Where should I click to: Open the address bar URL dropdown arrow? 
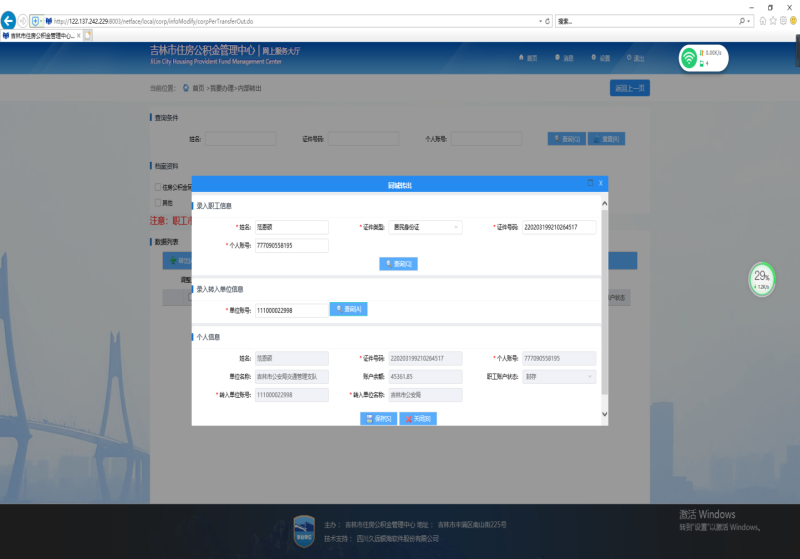541,20
